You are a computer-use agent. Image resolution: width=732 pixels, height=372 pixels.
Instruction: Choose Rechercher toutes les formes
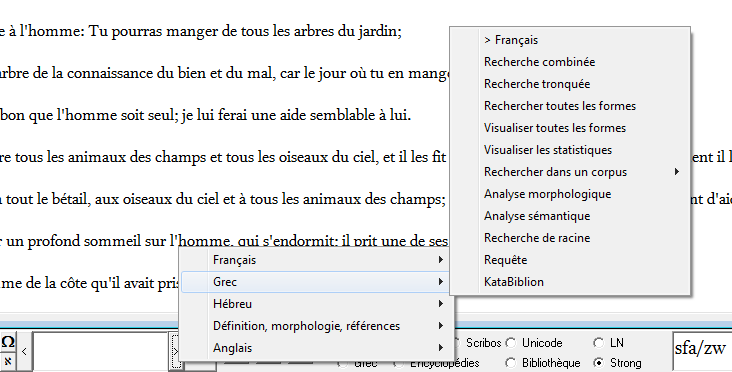pyautogui.click(x=570, y=106)
